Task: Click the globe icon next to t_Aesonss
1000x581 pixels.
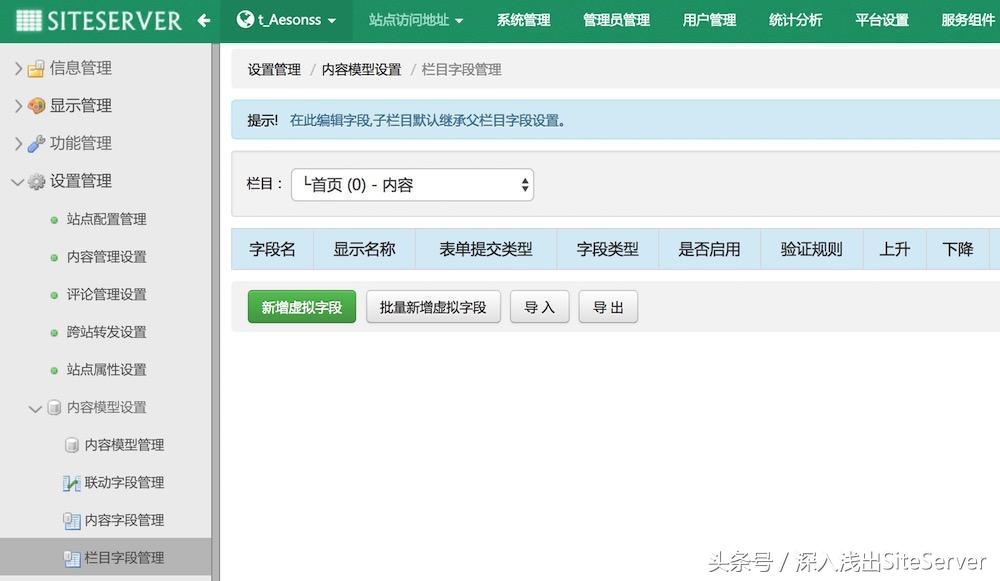Action: pyautogui.click(x=245, y=20)
